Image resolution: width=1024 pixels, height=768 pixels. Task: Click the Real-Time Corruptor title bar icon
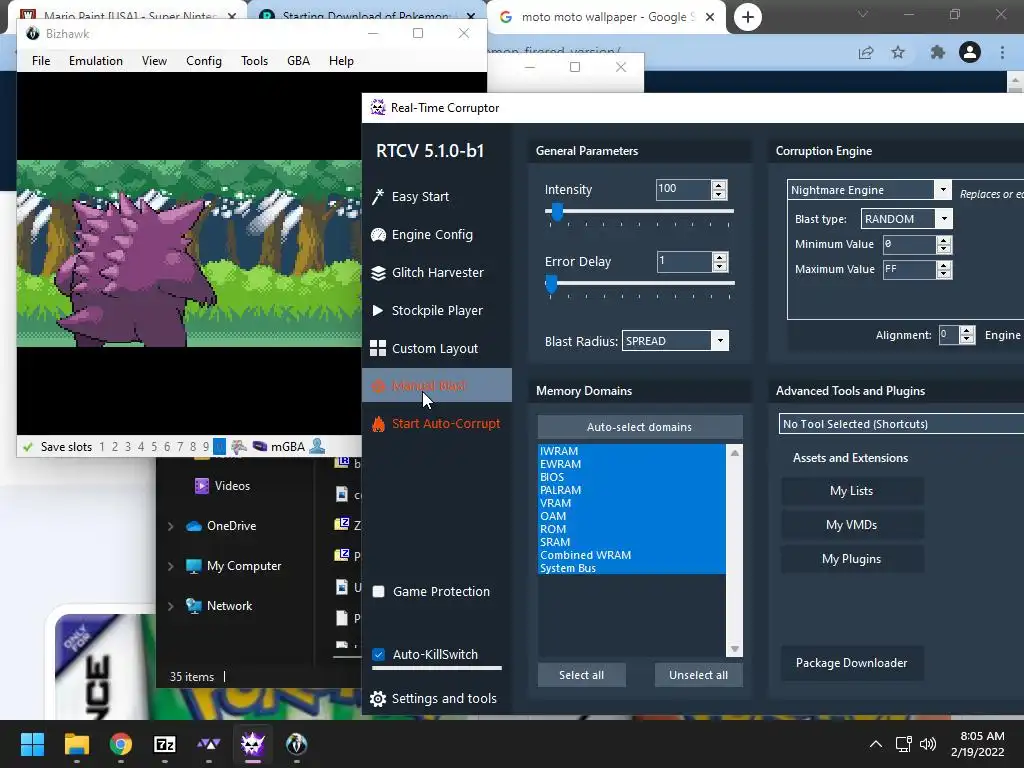pos(378,108)
